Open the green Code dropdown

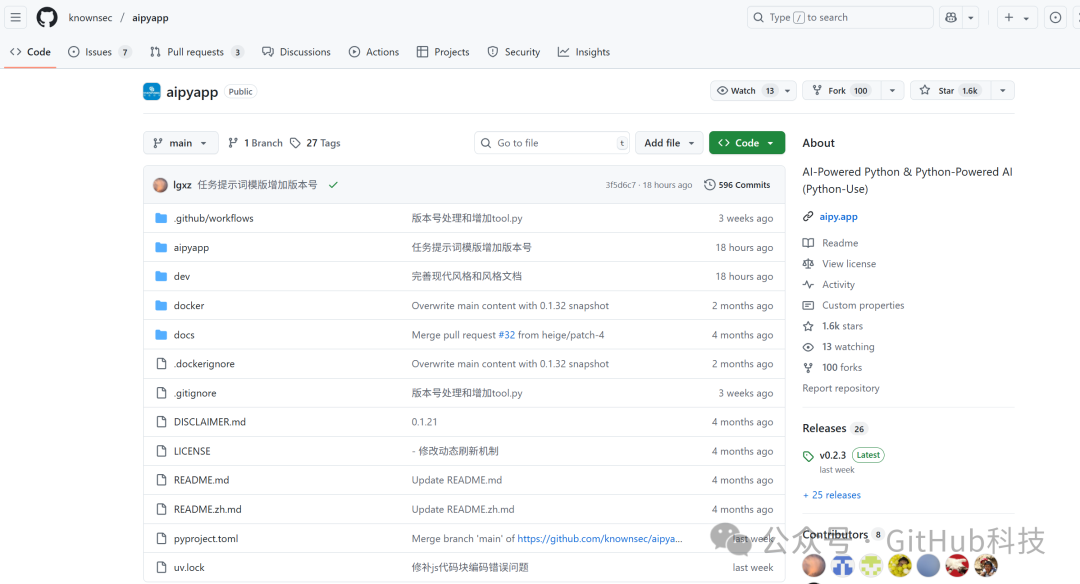(x=747, y=143)
